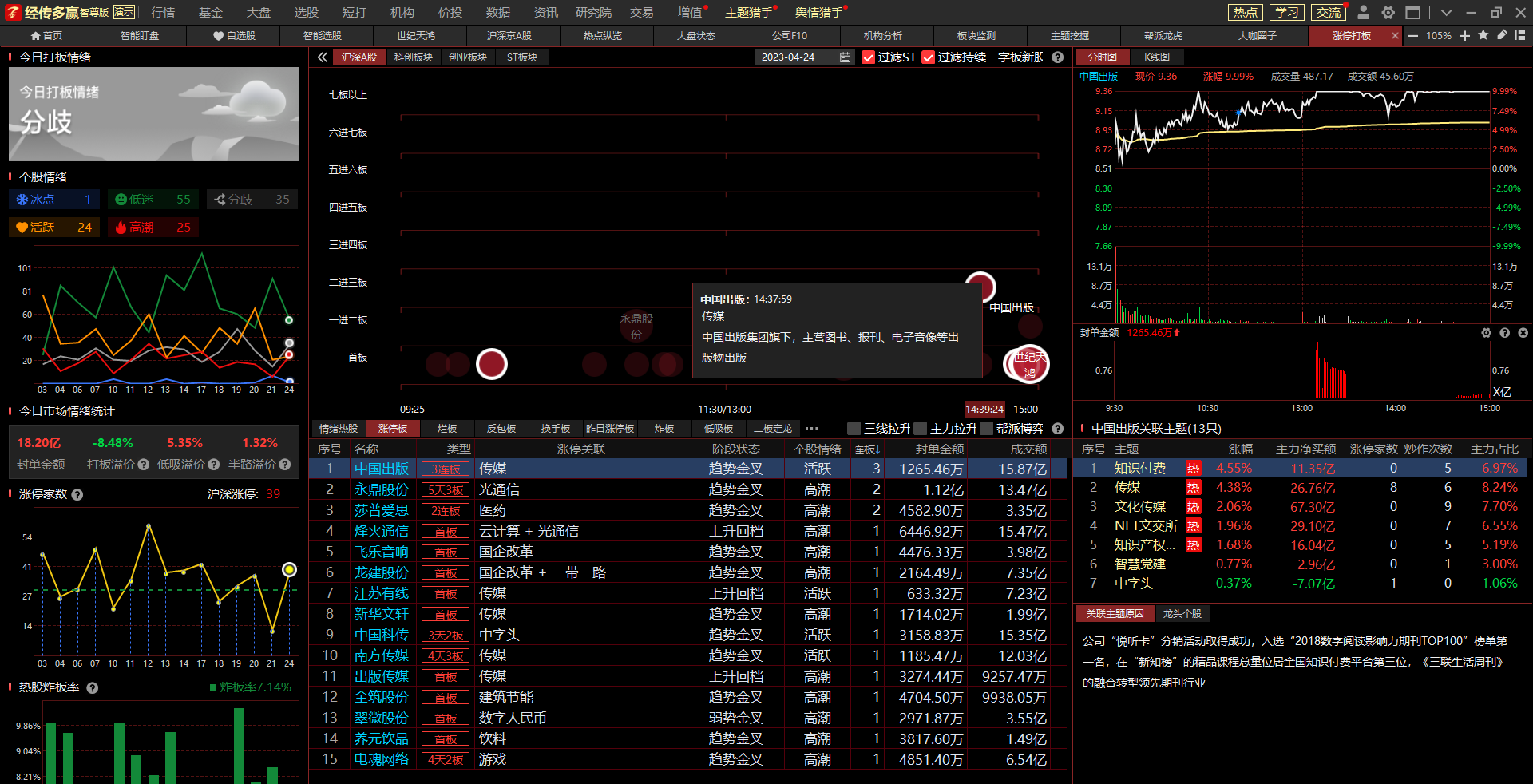Click help icon next to 低吸溢价
This screenshot has width=1533, height=784.
[214, 465]
